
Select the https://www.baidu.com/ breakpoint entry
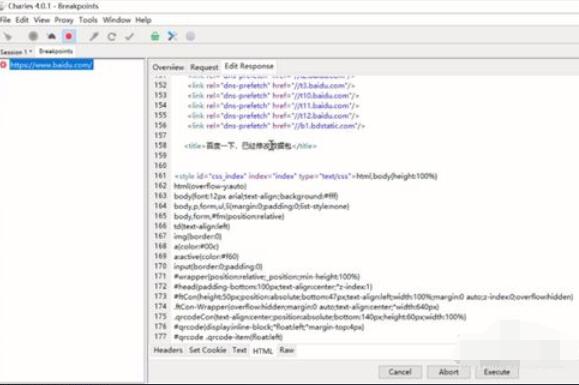tap(51, 65)
